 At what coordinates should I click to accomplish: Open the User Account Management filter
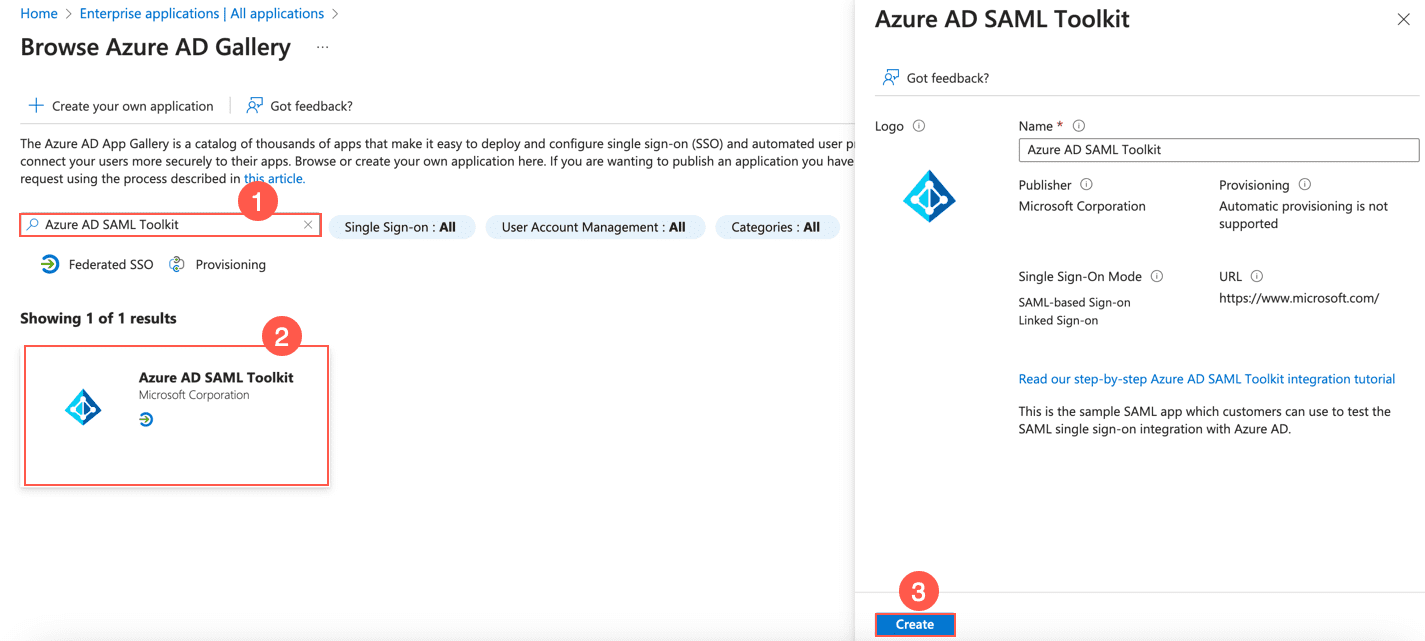[x=594, y=227]
